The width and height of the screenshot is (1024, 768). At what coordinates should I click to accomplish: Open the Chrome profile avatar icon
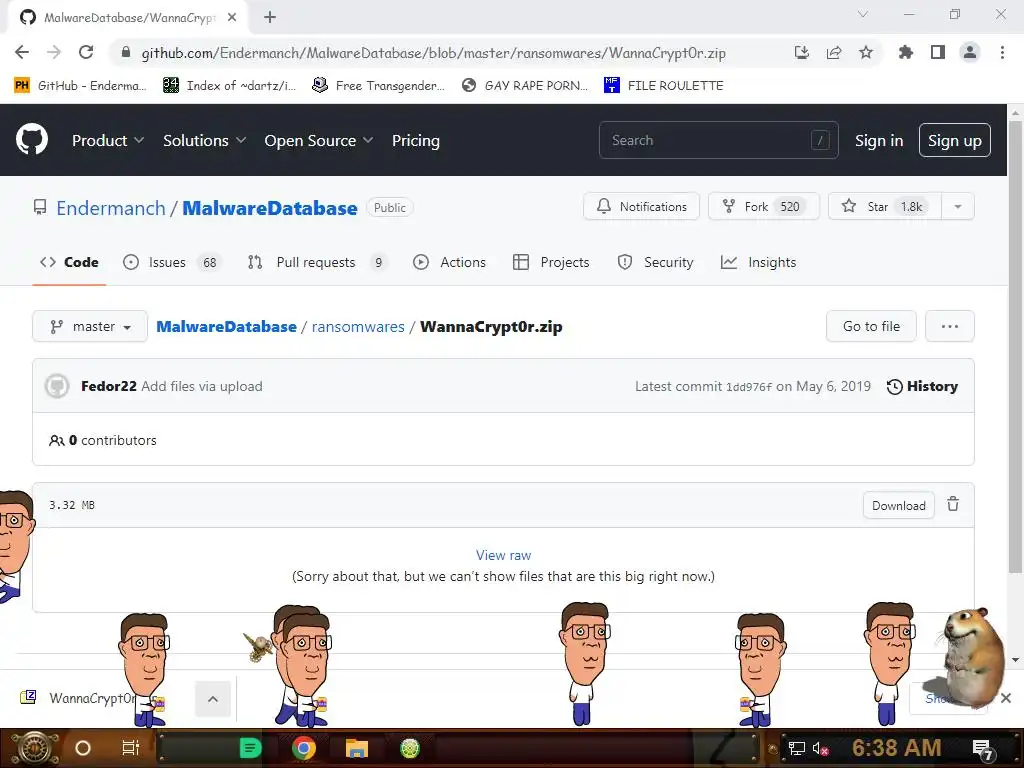(x=970, y=52)
